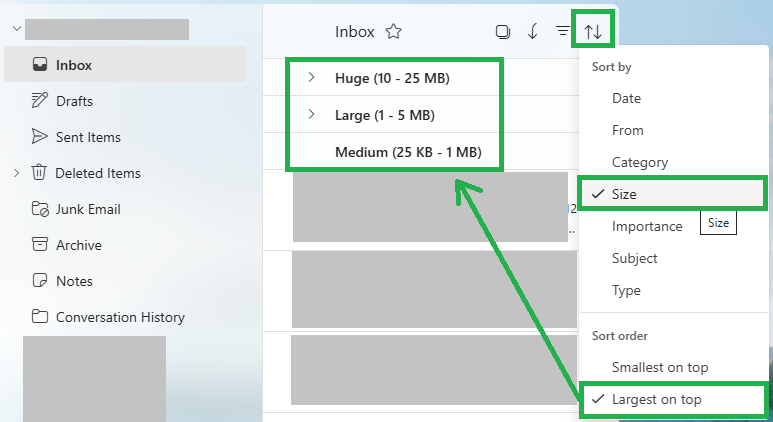Image resolution: width=773 pixels, height=422 pixels.
Task: Expand the Huge (10 - 25 MB) group
Action: [311, 77]
